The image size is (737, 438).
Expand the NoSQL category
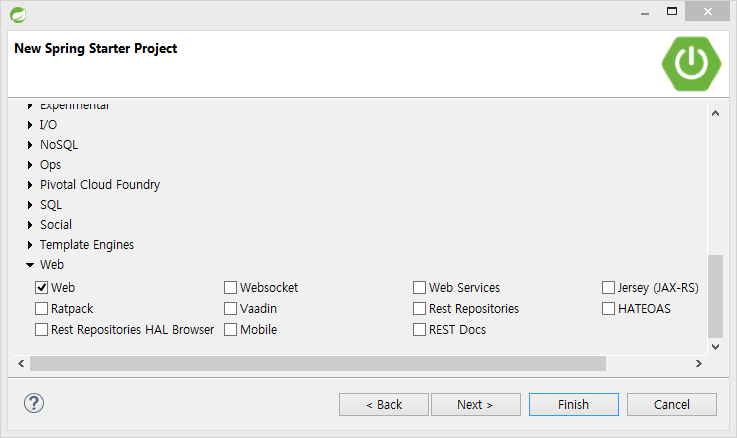30,145
